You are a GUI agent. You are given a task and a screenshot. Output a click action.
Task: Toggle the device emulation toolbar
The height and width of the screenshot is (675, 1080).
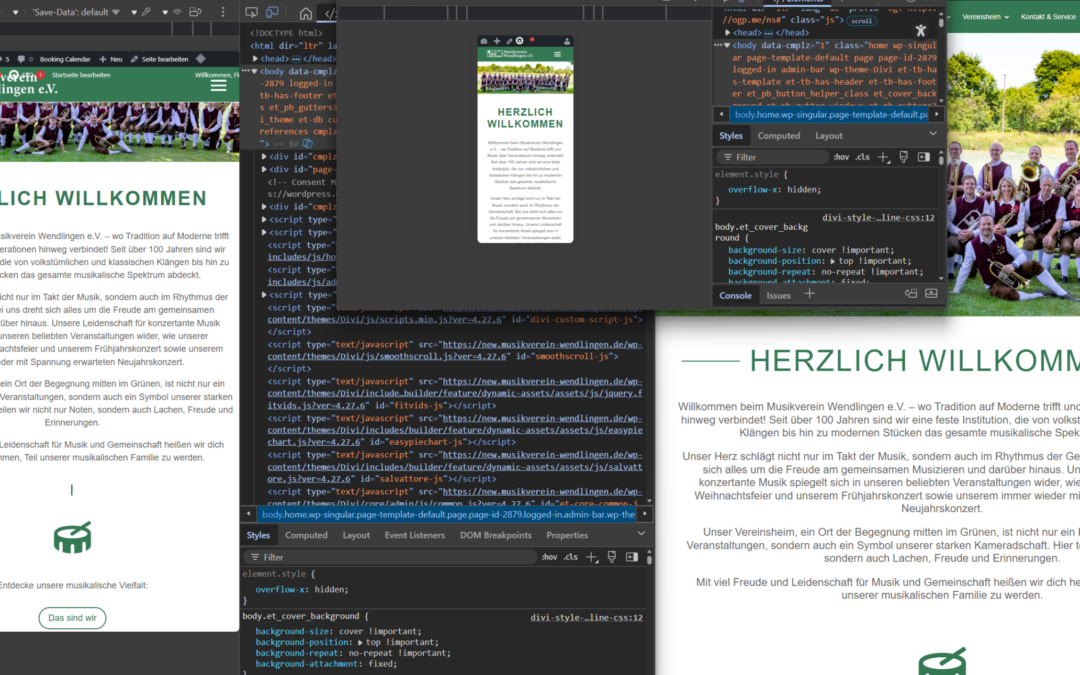click(271, 13)
